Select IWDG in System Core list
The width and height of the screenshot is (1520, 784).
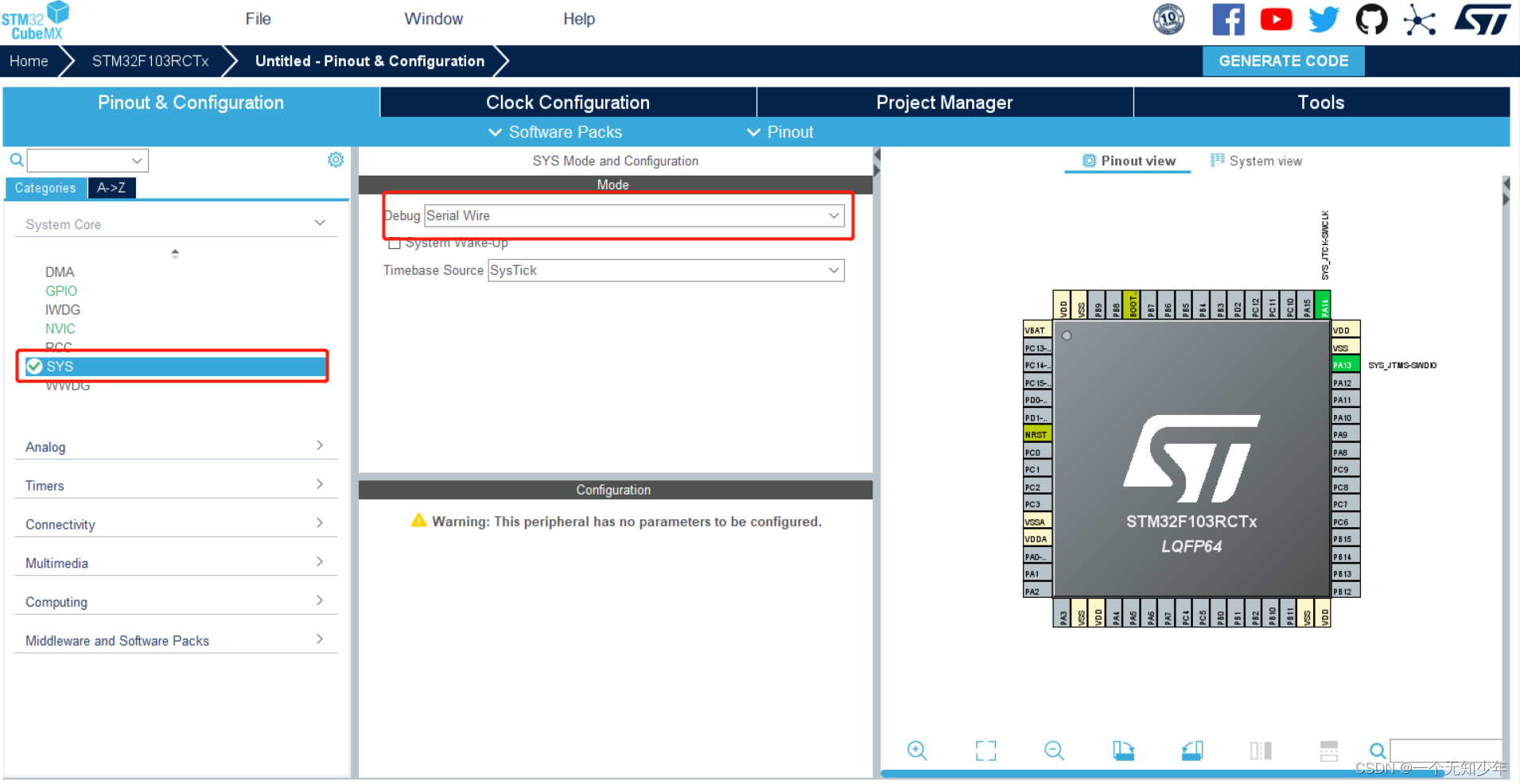[63, 310]
